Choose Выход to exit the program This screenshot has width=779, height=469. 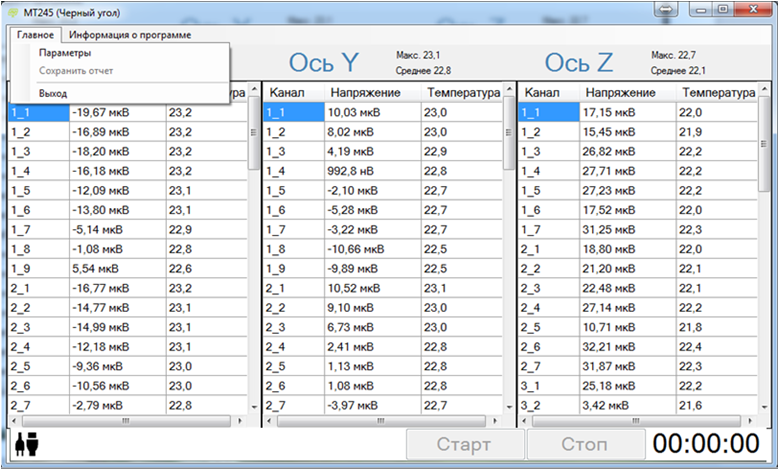pyautogui.click(x=53, y=93)
